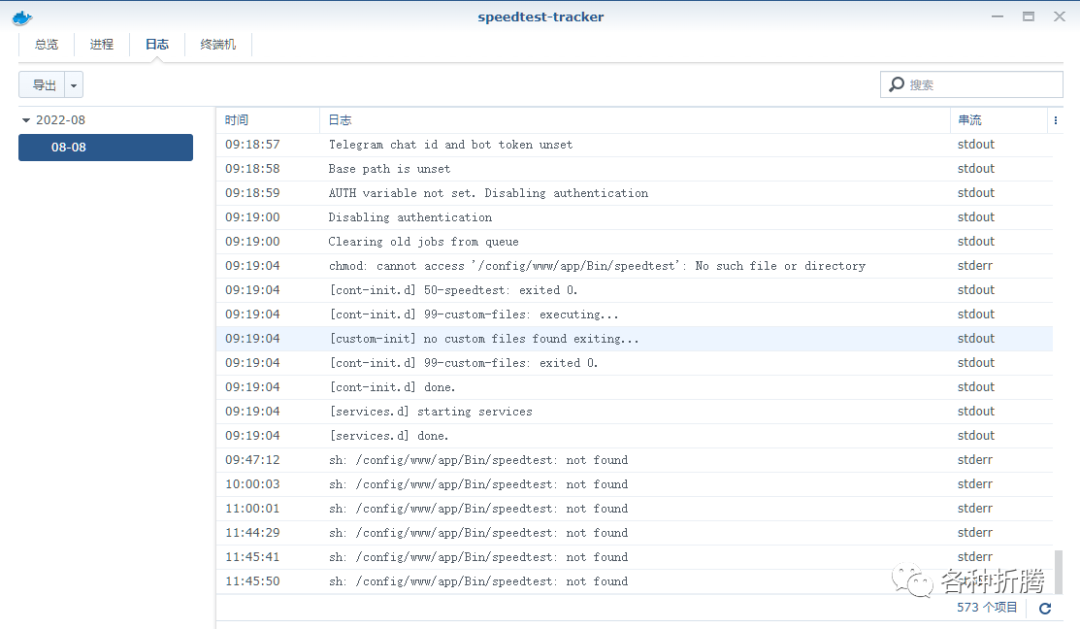This screenshot has height=629, width=1080.
Task: Open the 进程 tab
Action: click(x=101, y=44)
